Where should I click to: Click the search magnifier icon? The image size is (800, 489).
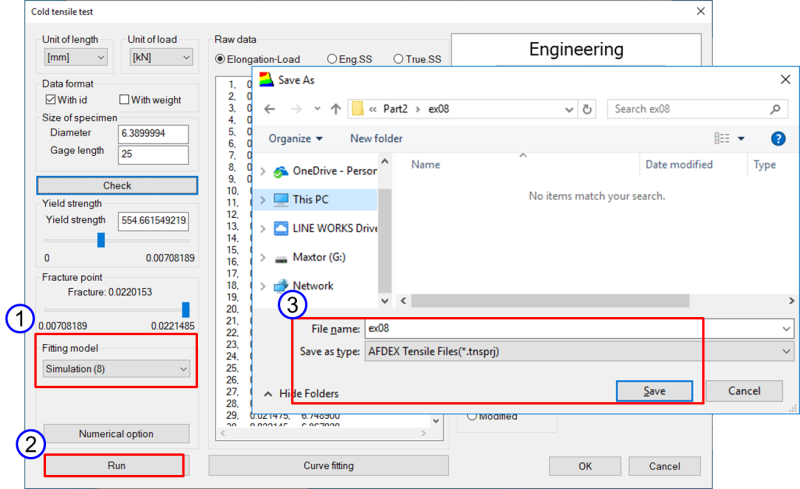775,109
